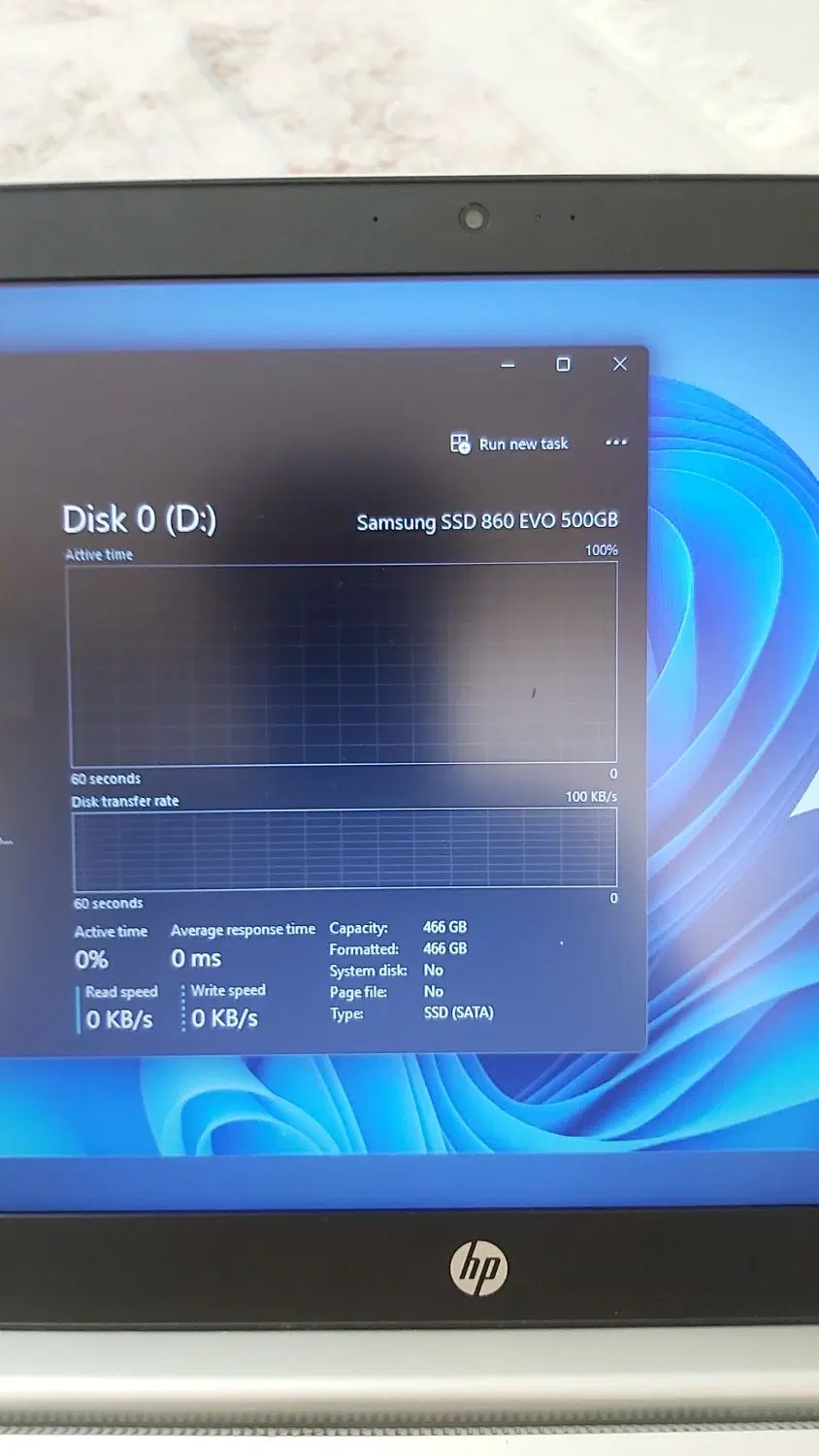
Task: Click the Read speed 0 KB/s value
Action: 119,1019
